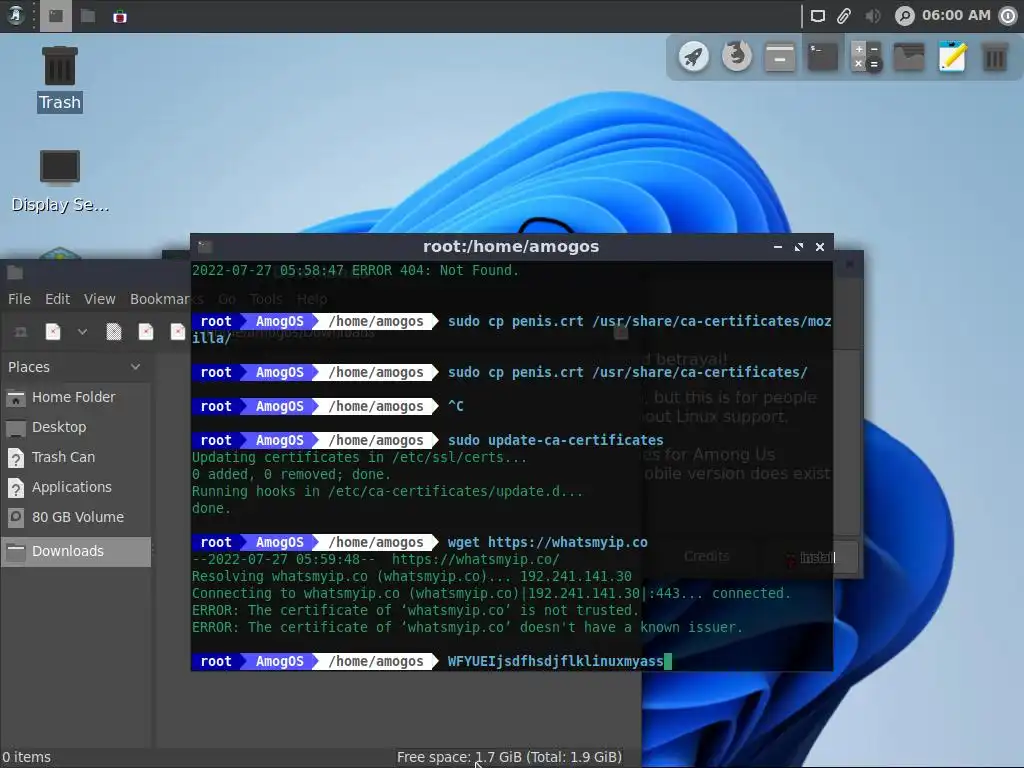
Task: Select Downloads in Places sidebar
Action: pos(76,551)
